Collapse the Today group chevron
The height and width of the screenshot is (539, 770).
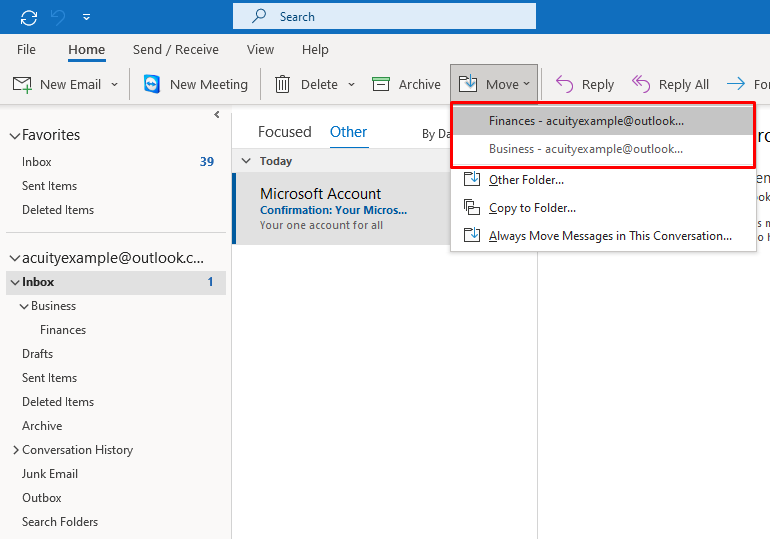click(247, 161)
